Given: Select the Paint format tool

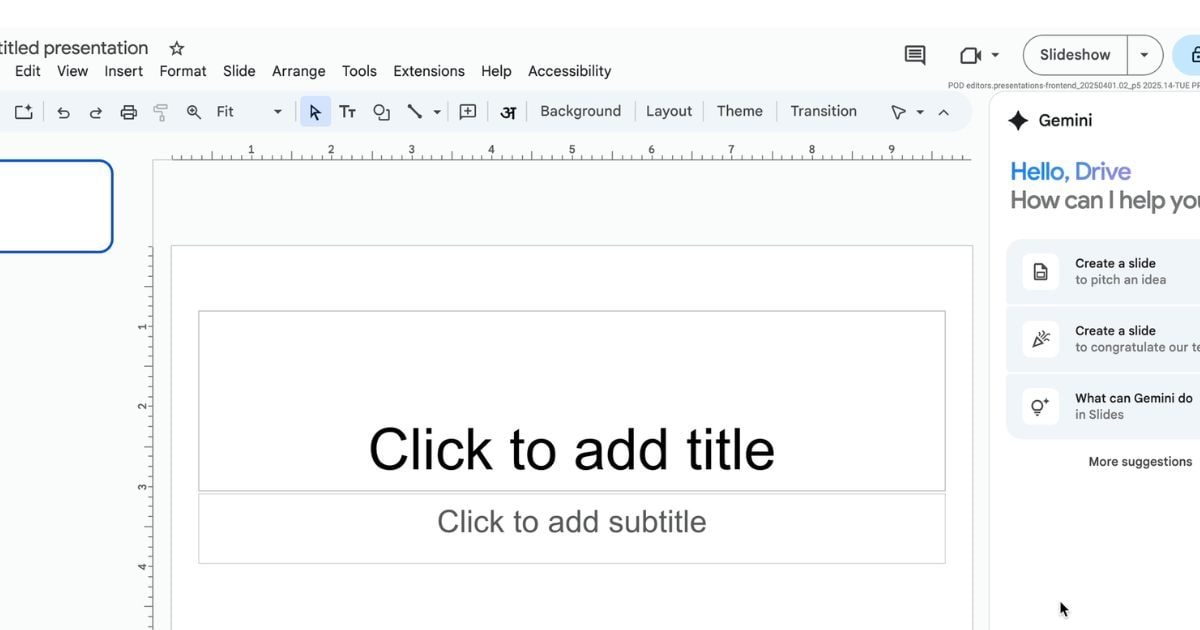Looking at the screenshot, I should tap(160, 112).
